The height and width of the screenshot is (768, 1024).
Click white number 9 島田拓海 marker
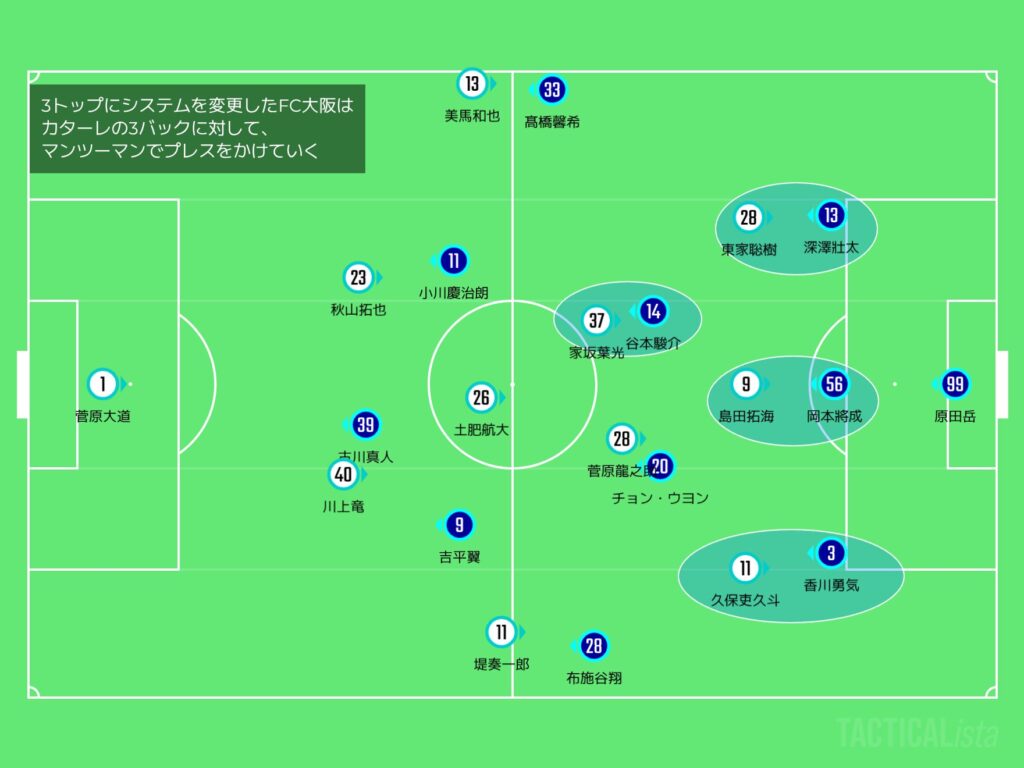[x=745, y=384]
